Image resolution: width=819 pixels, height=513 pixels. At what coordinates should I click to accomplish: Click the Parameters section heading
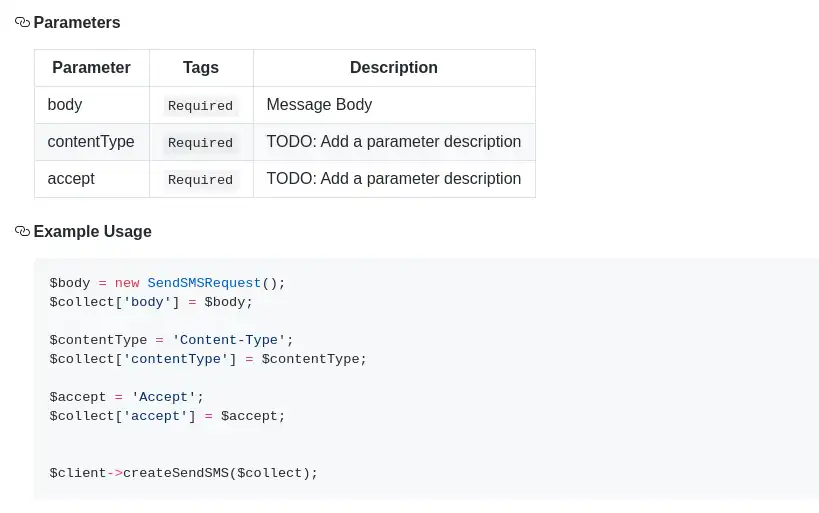click(x=77, y=22)
